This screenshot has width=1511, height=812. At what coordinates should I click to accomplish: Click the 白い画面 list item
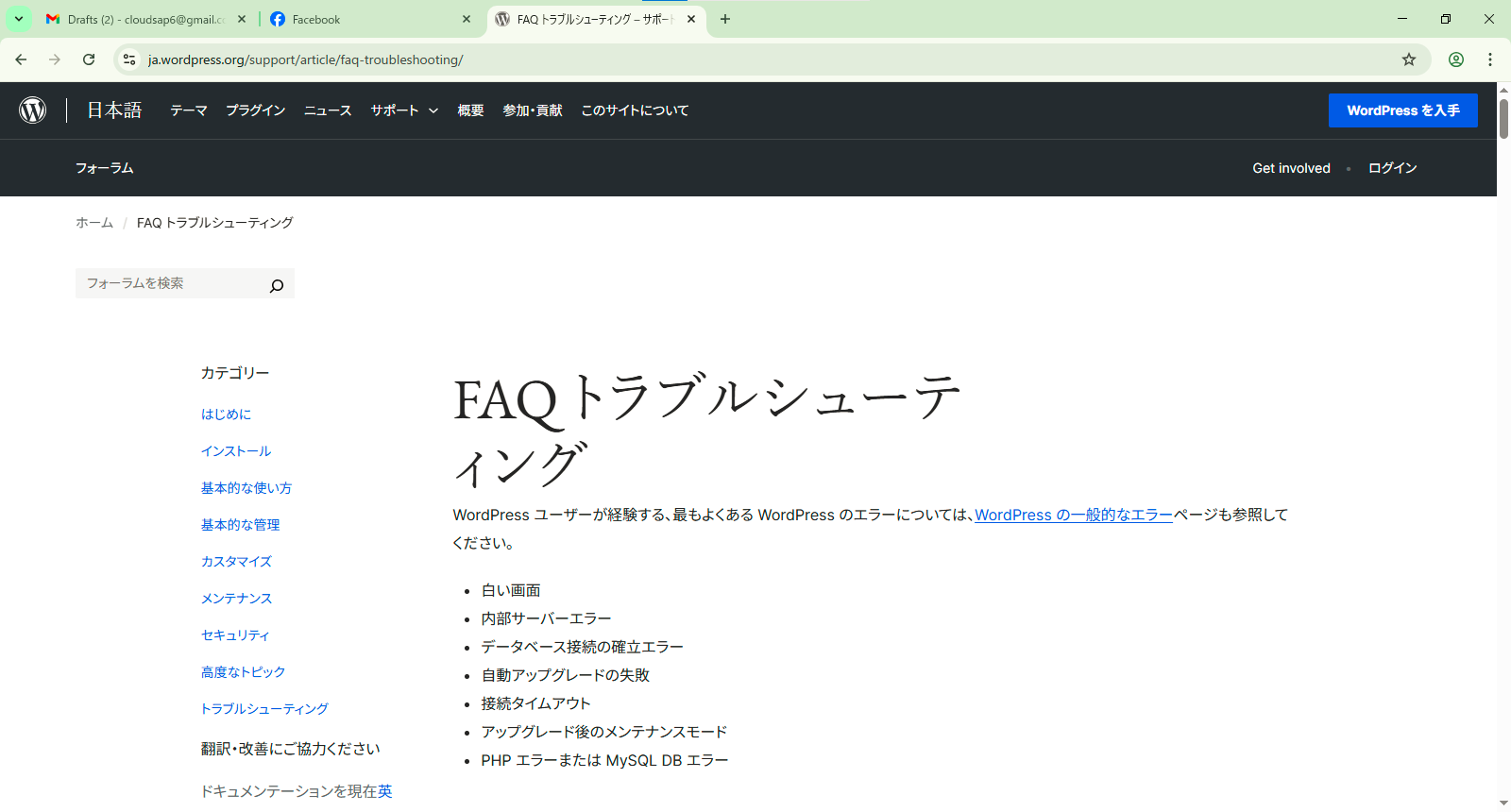pyautogui.click(x=511, y=590)
